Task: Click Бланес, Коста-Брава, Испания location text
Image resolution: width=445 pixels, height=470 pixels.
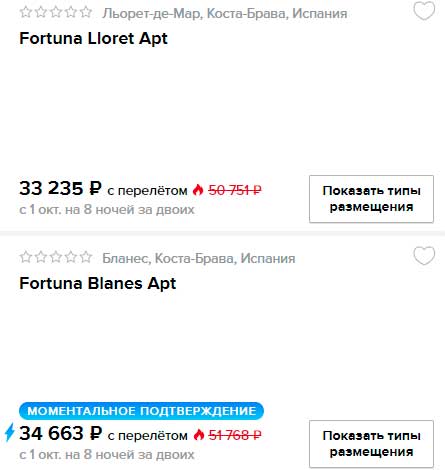Action: 199,258
